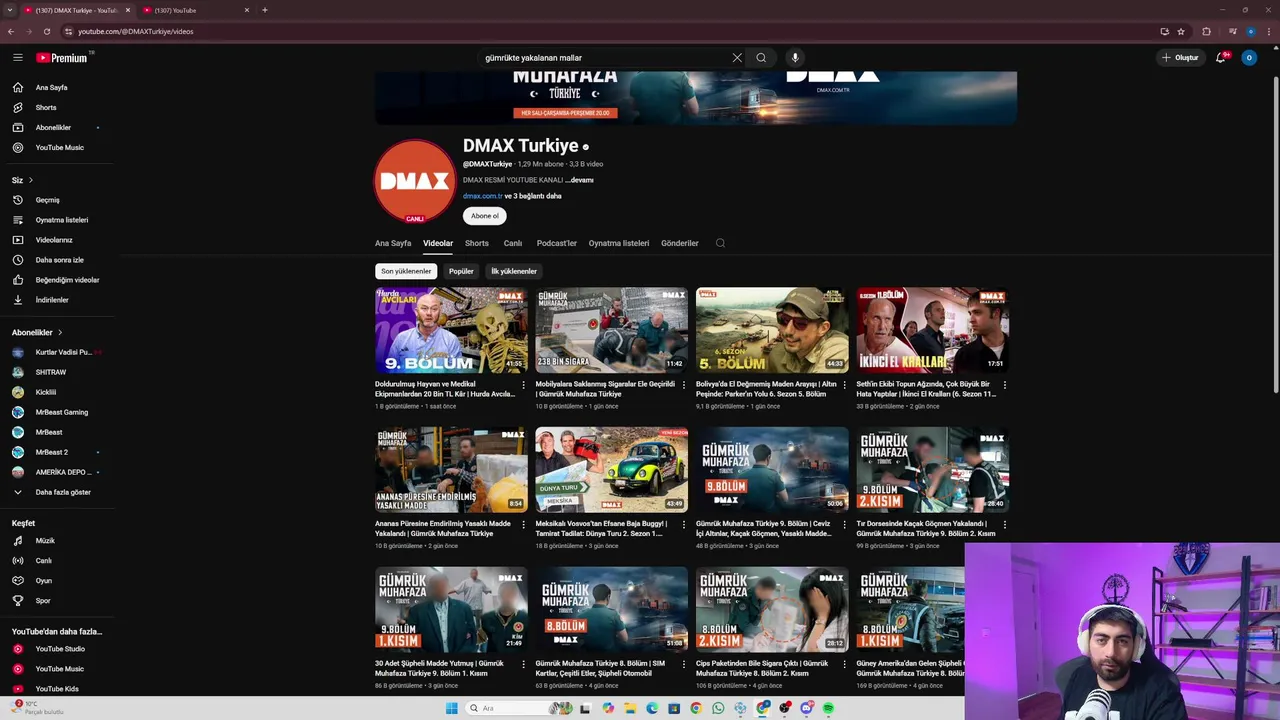
Task: Open the DMAX channel avatar
Action: [x=415, y=181]
